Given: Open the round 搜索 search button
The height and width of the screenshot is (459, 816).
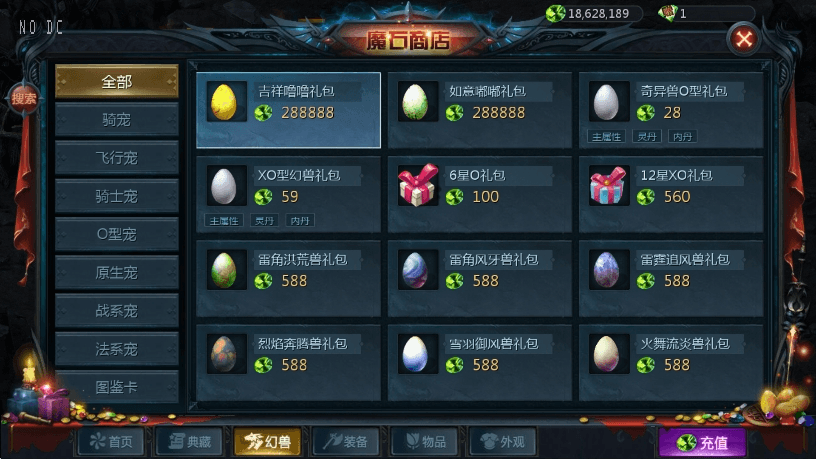Looking at the screenshot, I should click(23, 98).
